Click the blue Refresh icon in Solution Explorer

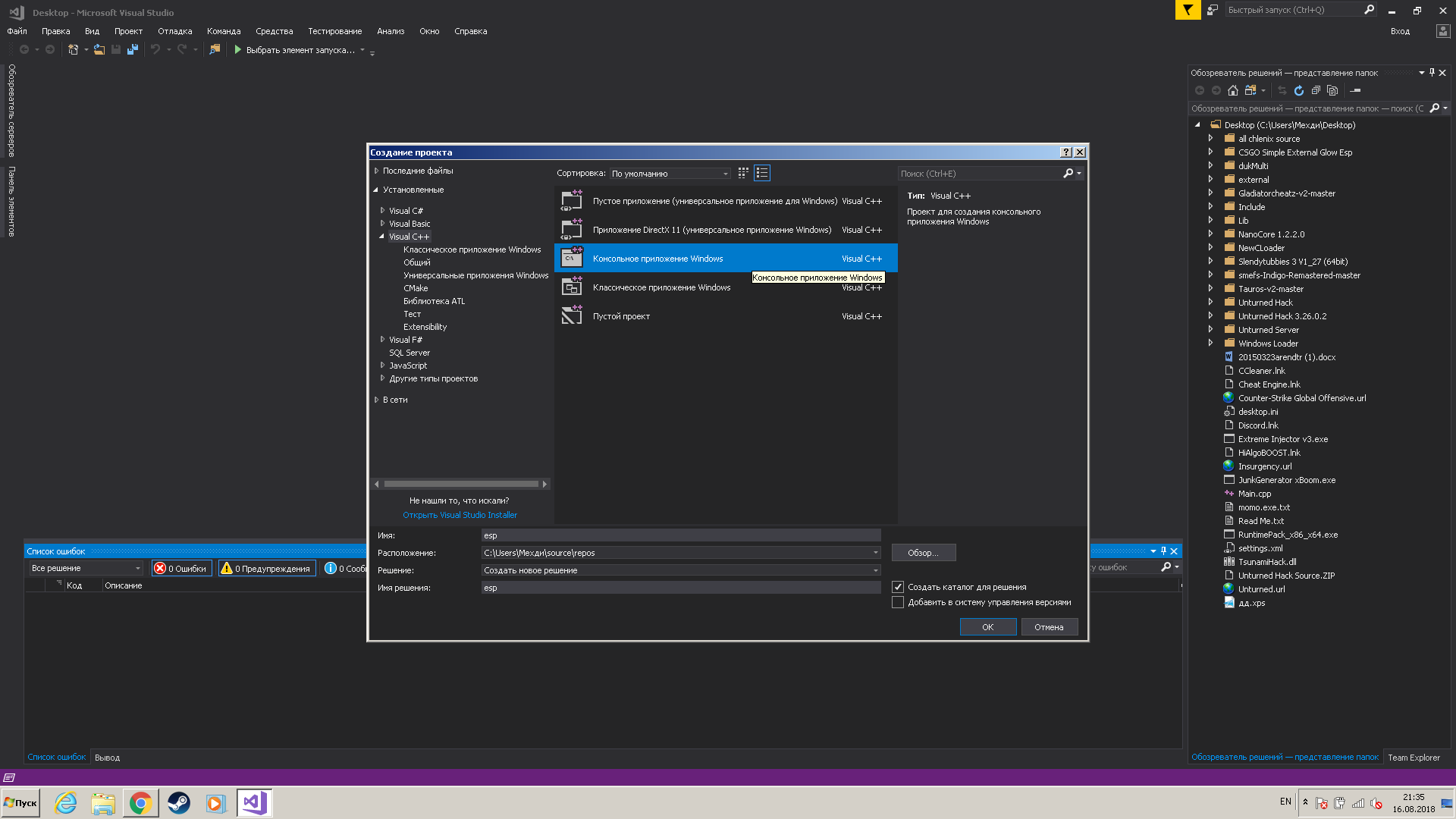(x=1299, y=90)
